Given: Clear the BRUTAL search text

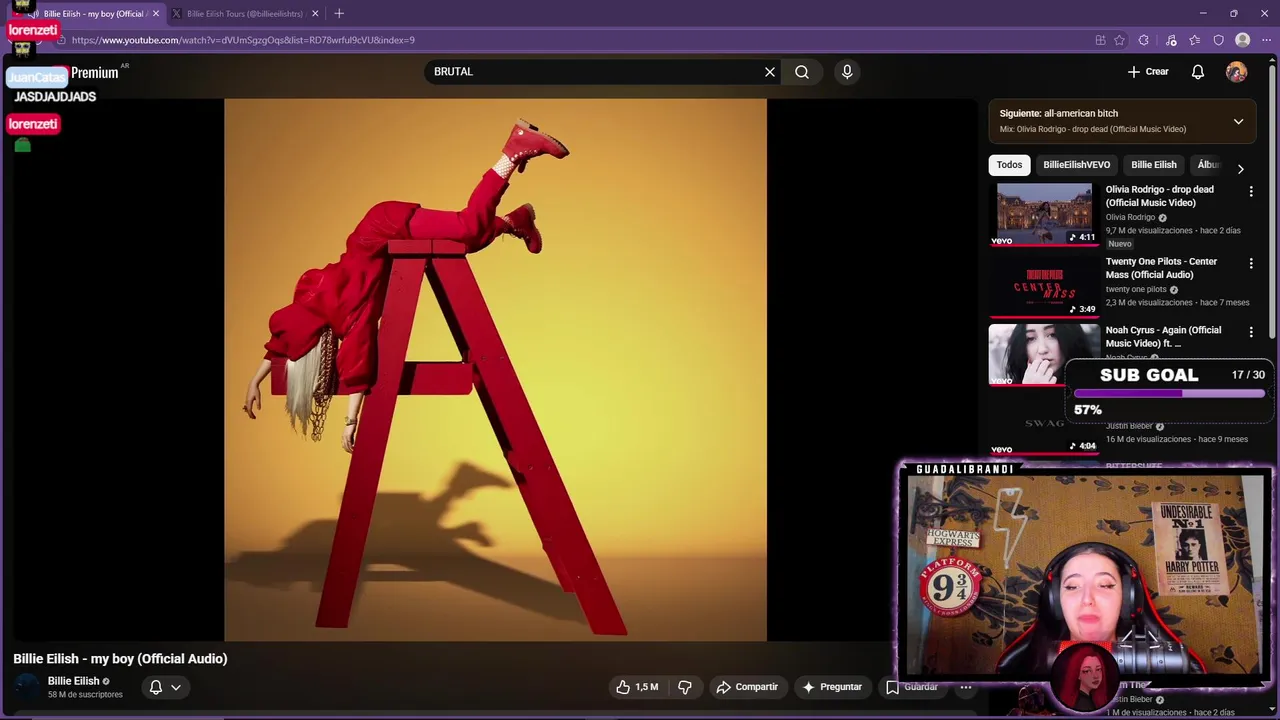Looking at the screenshot, I should pos(770,72).
